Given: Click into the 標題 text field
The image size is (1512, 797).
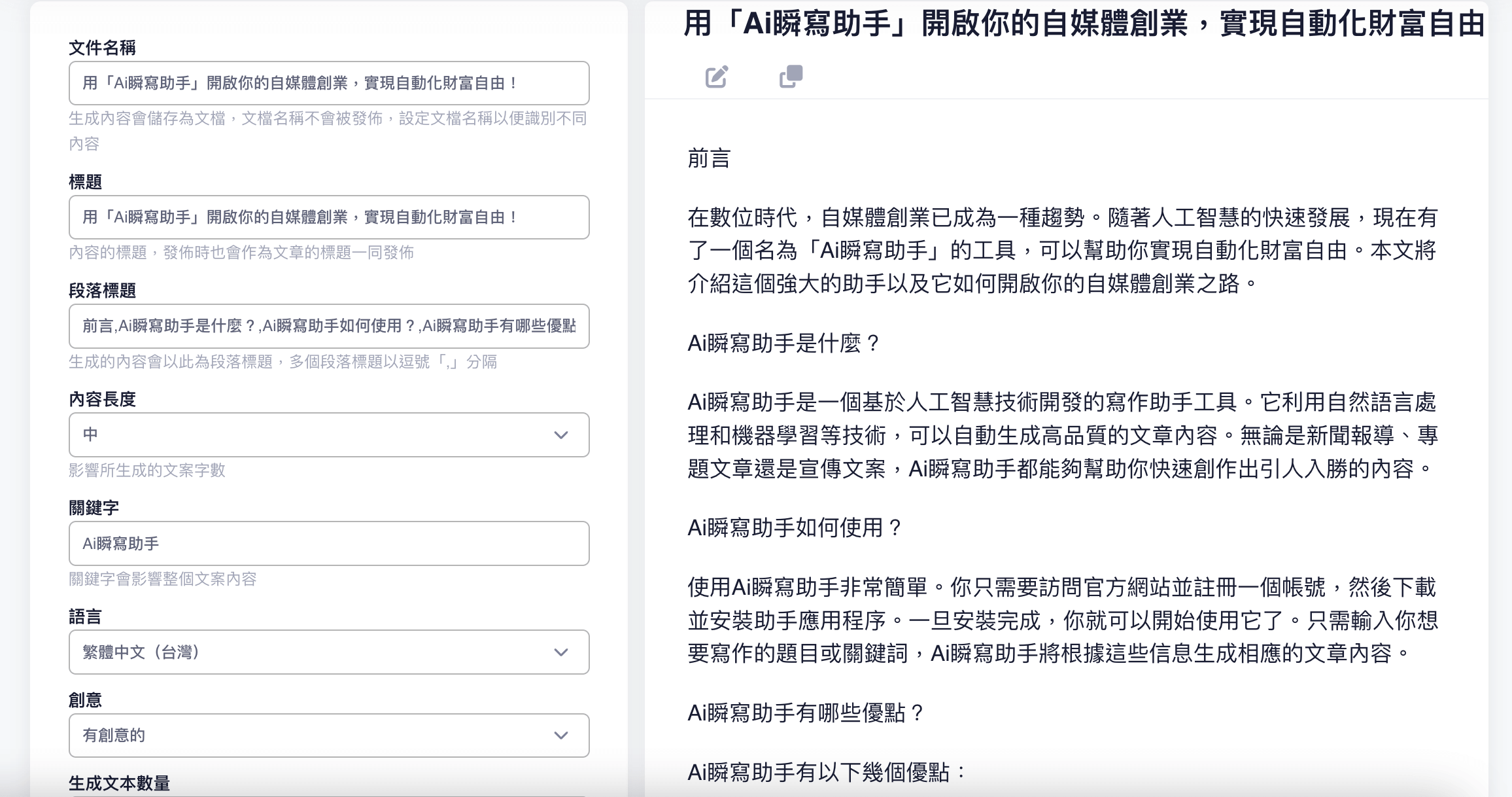Looking at the screenshot, I should [328, 217].
